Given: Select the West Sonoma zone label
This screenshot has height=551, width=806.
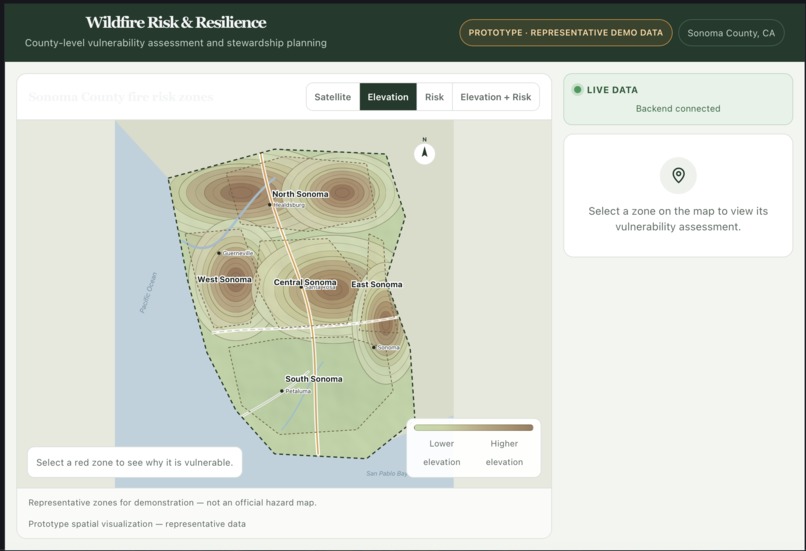Looking at the screenshot, I should coord(225,279).
